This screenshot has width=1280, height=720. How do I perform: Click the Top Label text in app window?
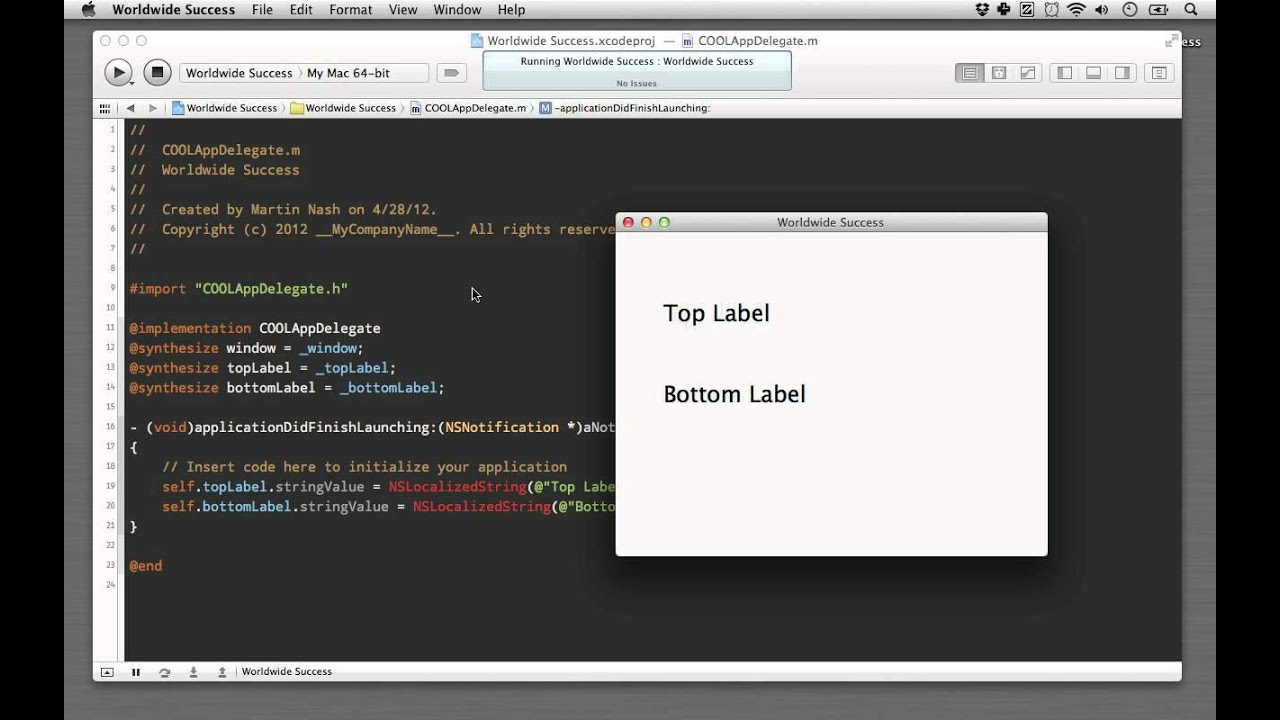pos(716,313)
